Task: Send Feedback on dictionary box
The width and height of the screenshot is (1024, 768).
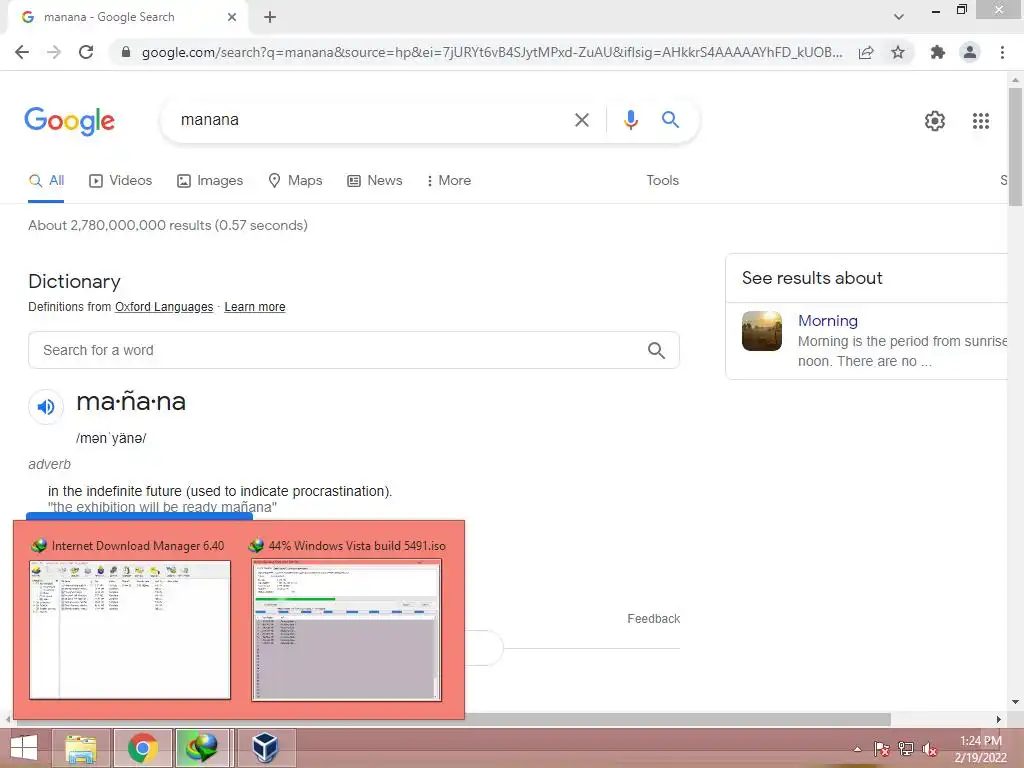Action: pos(653,618)
